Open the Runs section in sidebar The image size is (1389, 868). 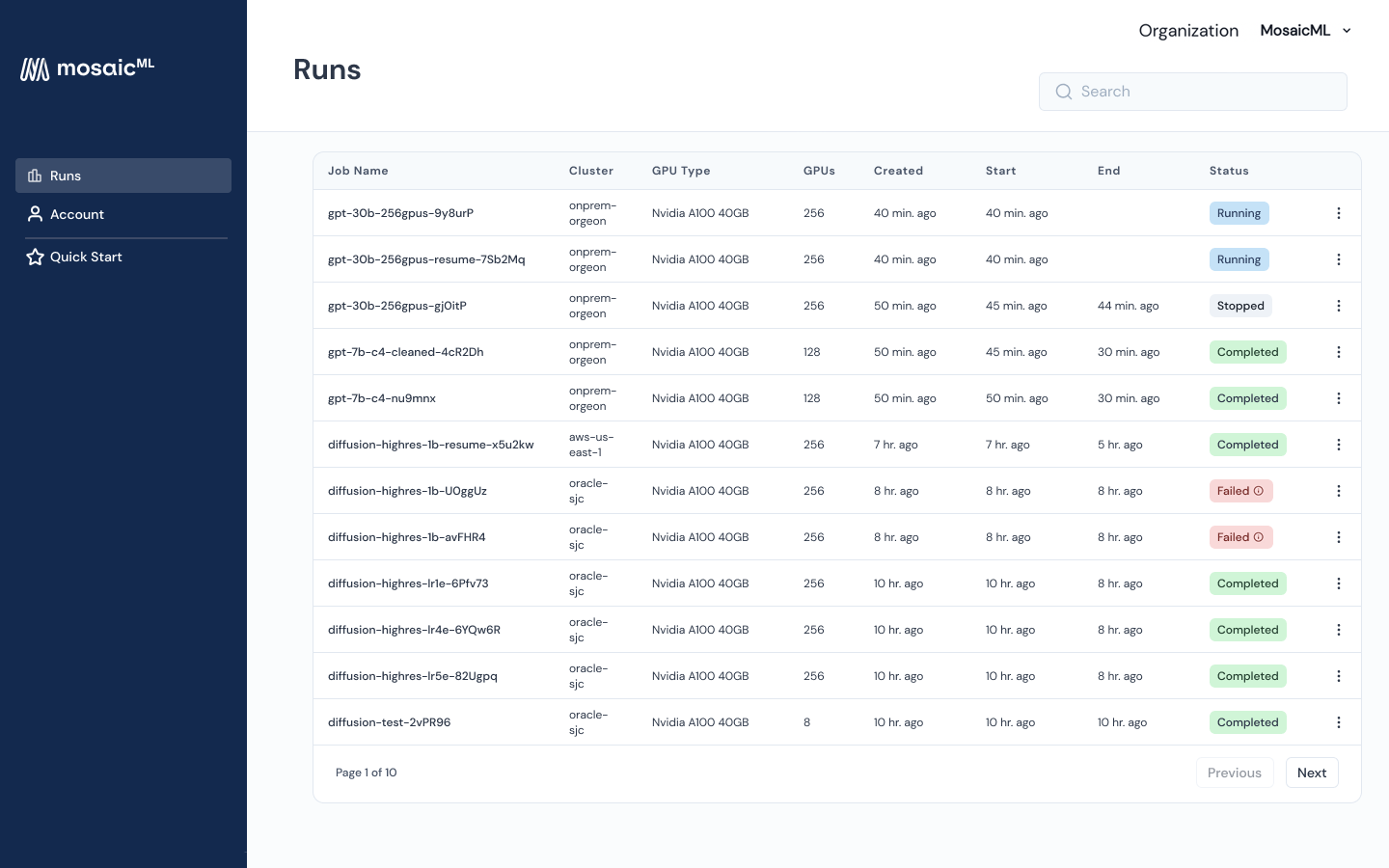click(x=123, y=176)
